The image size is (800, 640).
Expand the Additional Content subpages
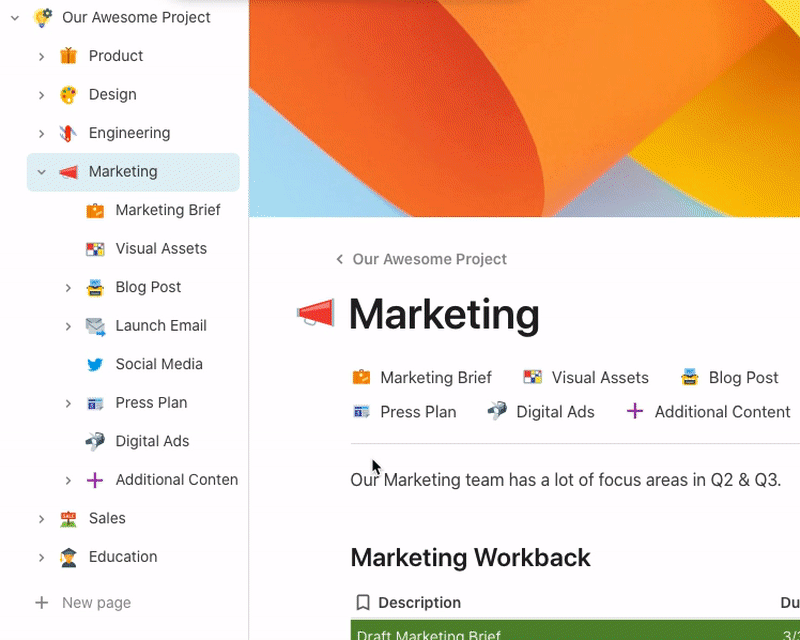tap(68, 480)
